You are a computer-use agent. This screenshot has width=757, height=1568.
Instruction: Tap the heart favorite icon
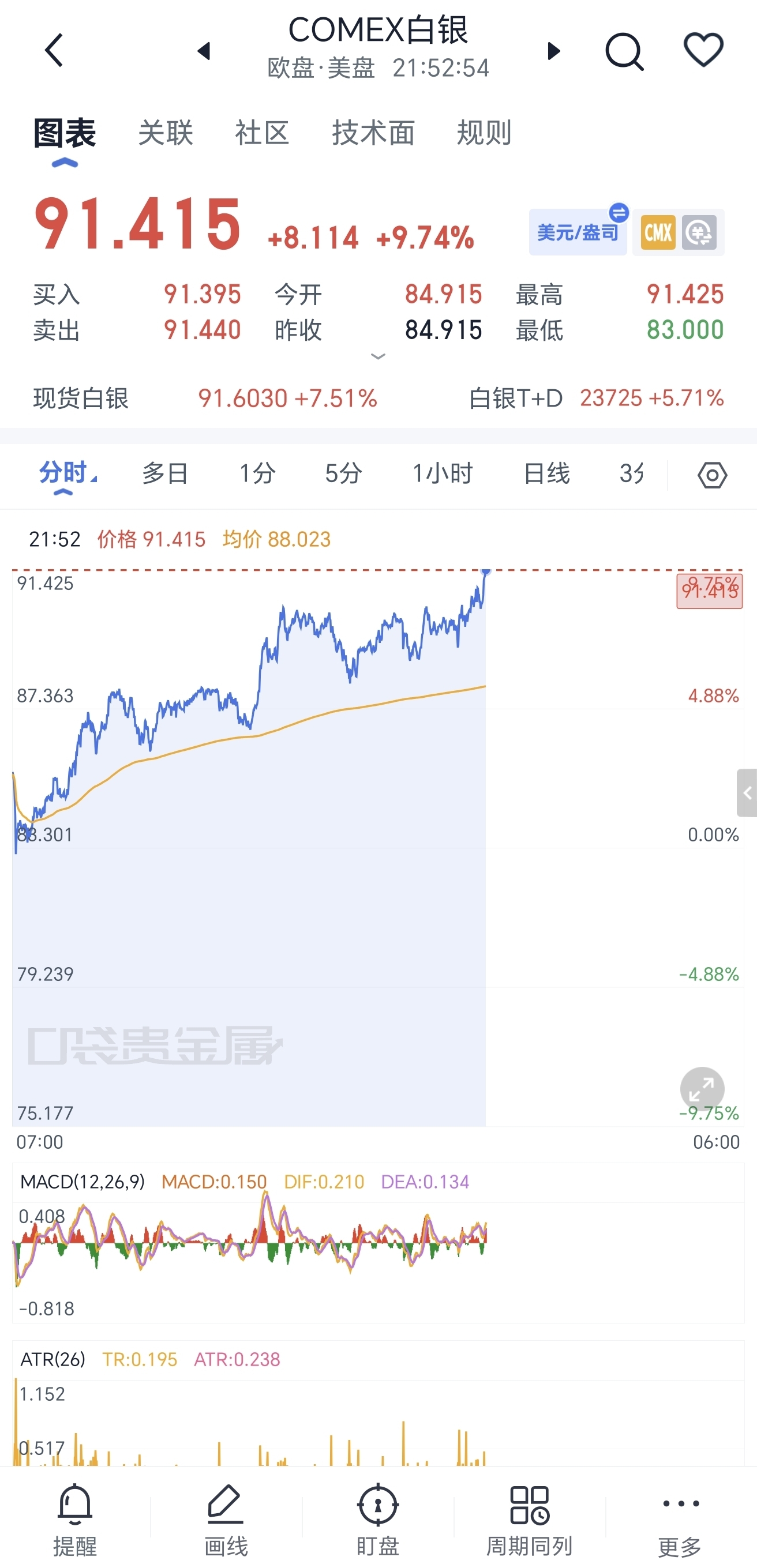(703, 50)
